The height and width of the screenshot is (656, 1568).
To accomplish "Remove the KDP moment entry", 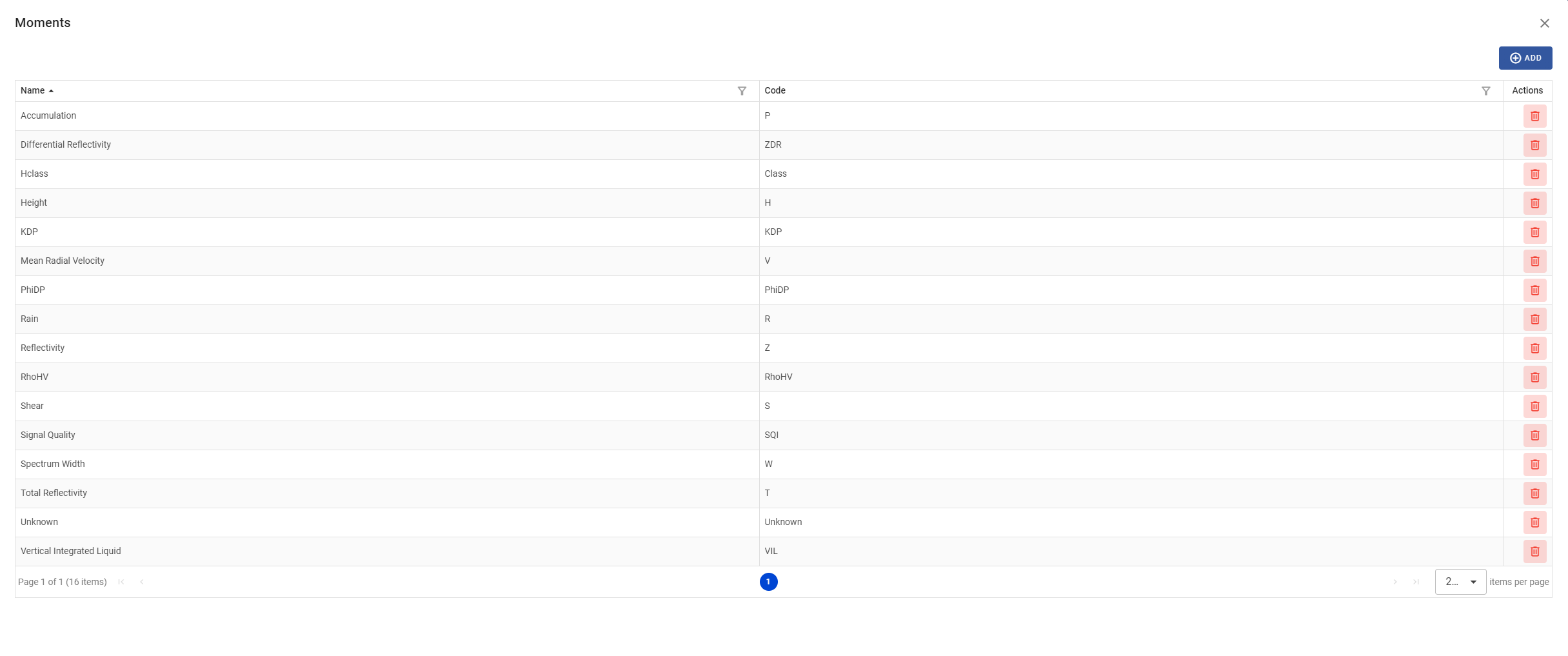I will pyautogui.click(x=1534, y=232).
